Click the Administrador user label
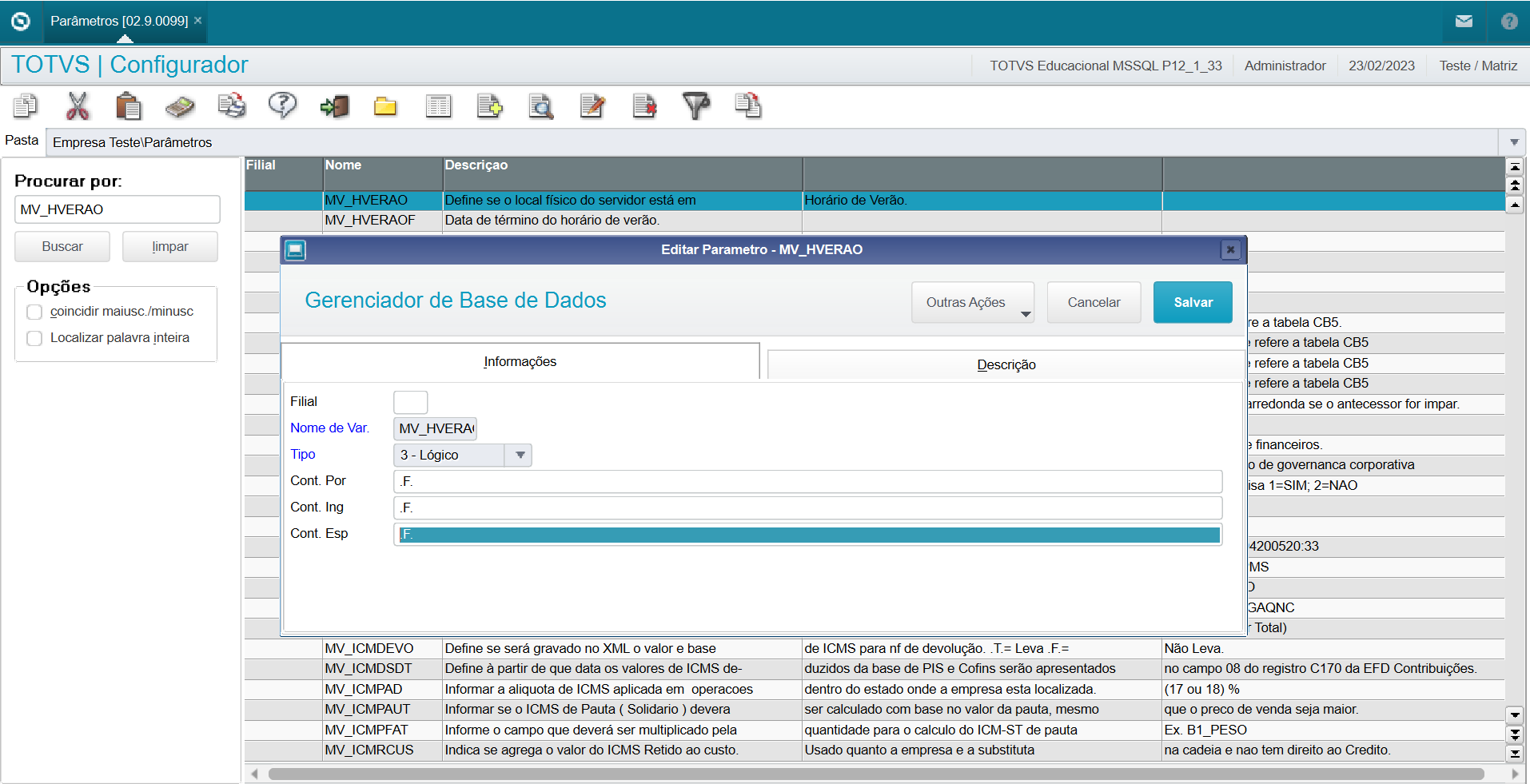This screenshot has height=784, width=1530. [1285, 66]
